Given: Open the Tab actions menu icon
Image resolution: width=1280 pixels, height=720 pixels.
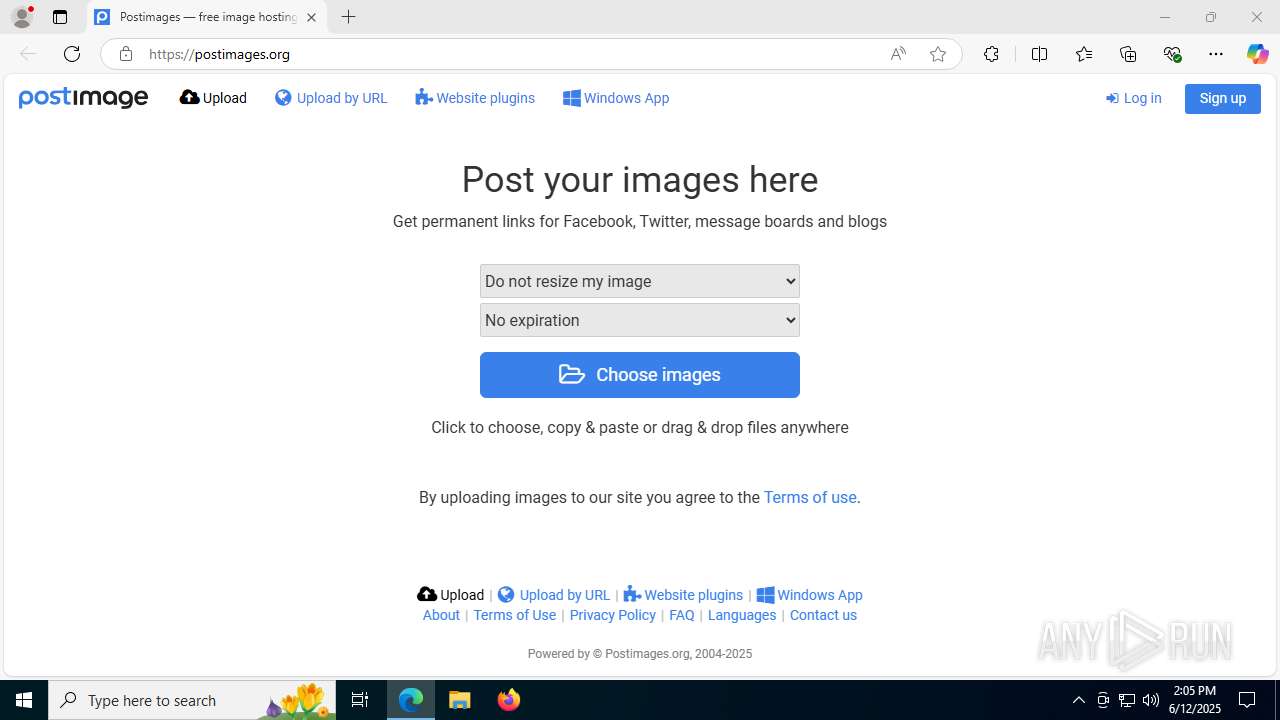Looking at the screenshot, I should point(60,17).
